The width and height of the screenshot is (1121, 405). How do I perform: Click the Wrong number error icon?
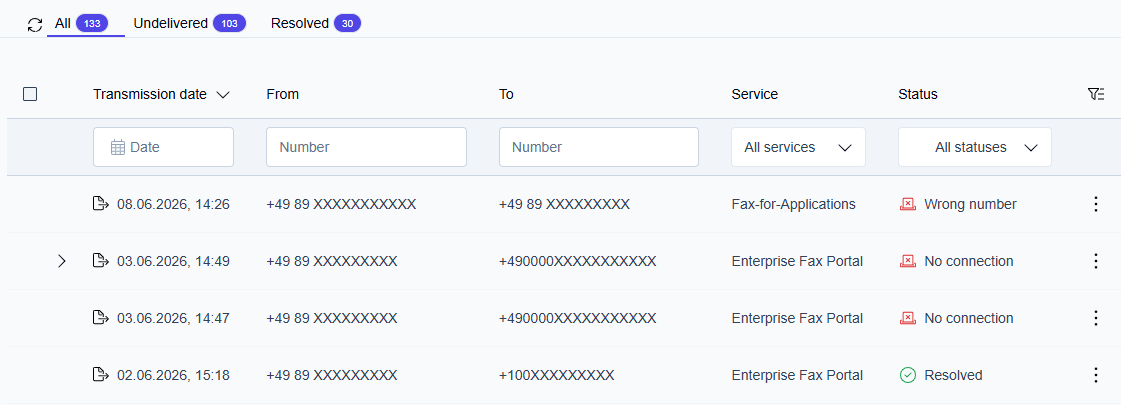907,204
